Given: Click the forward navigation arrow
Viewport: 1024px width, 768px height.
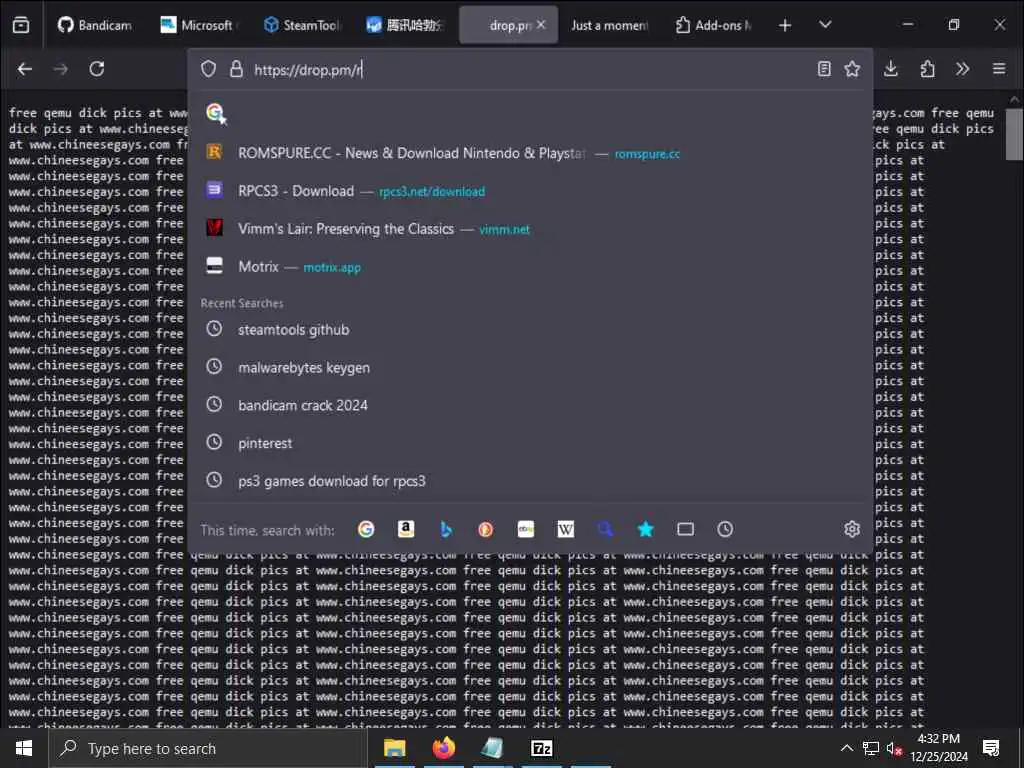Looking at the screenshot, I should [x=61, y=69].
